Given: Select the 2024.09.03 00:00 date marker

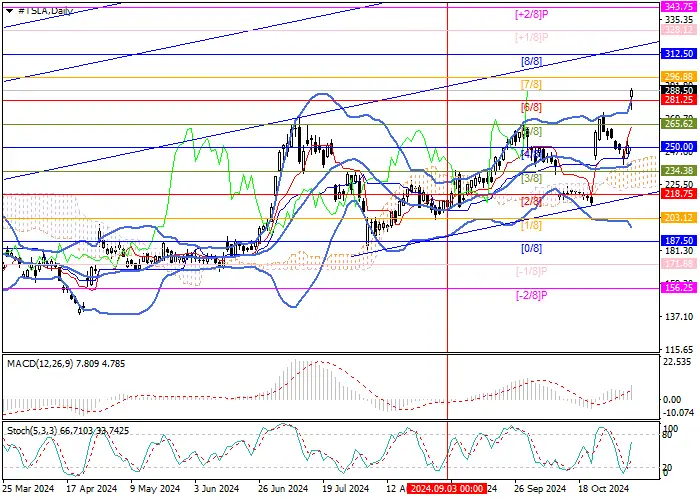Looking at the screenshot, I should 447,488.
